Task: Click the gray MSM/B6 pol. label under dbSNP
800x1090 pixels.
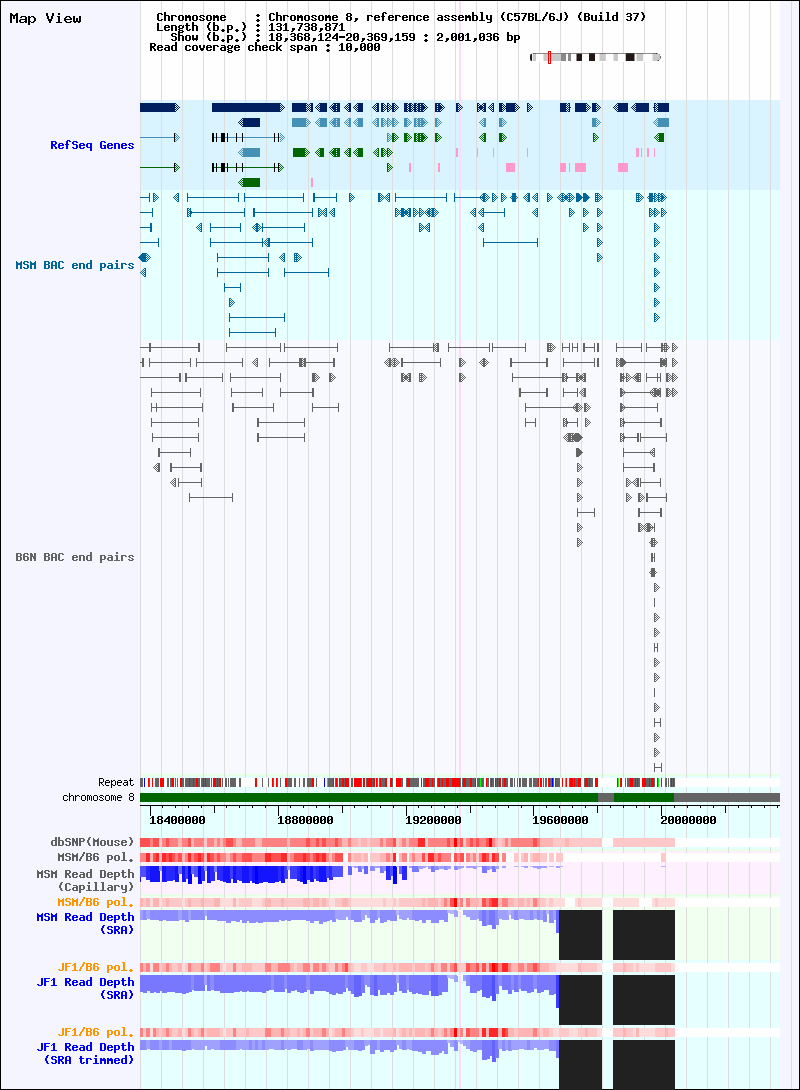Action: click(x=95, y=857)
